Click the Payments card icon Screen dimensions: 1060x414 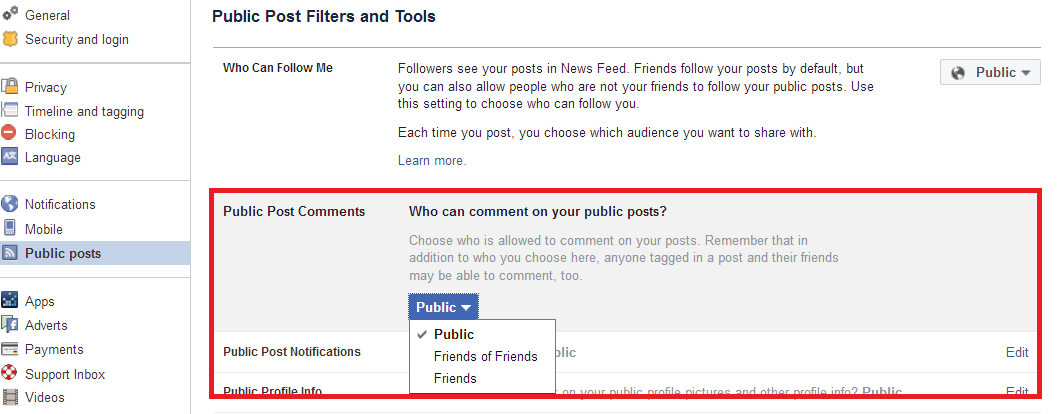pyautogui.click(x=9, y=349)
